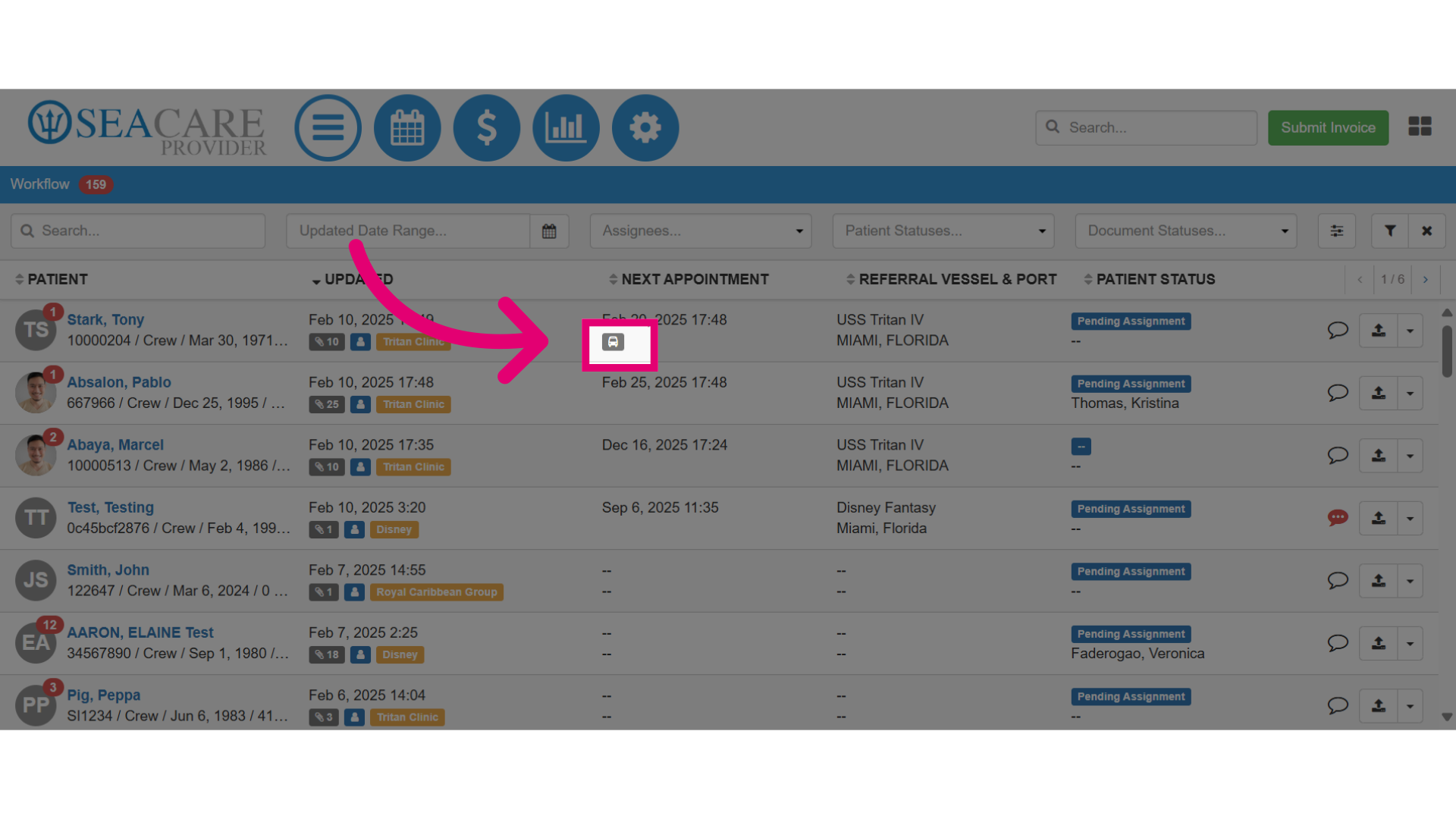1456x819 pixels.
Task: Open comment bubble for Smith, John
Action: pyautogui.click(x=1338, y=580)
